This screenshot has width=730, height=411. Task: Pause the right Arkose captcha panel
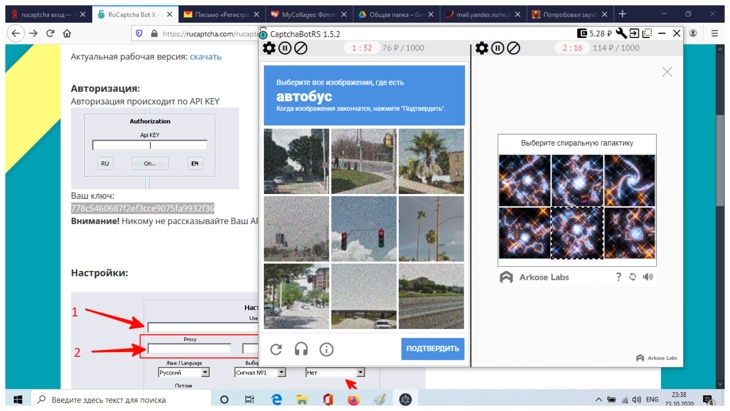pos(498,48)
